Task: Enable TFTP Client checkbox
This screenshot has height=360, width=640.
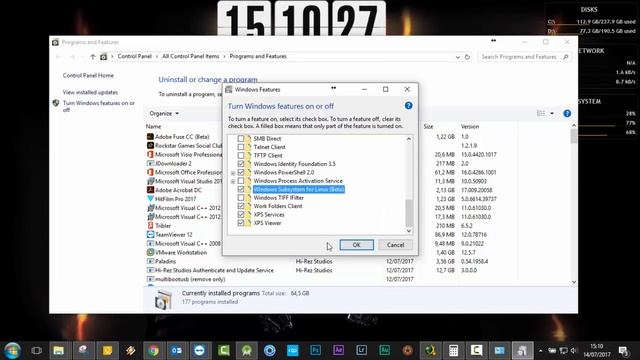Action: [x=241, y=156]
